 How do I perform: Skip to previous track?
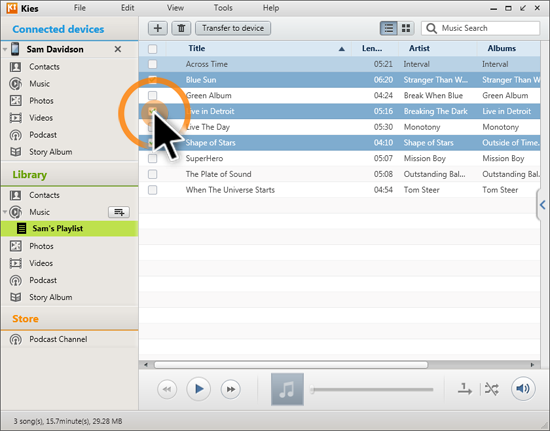coord(167,389)
